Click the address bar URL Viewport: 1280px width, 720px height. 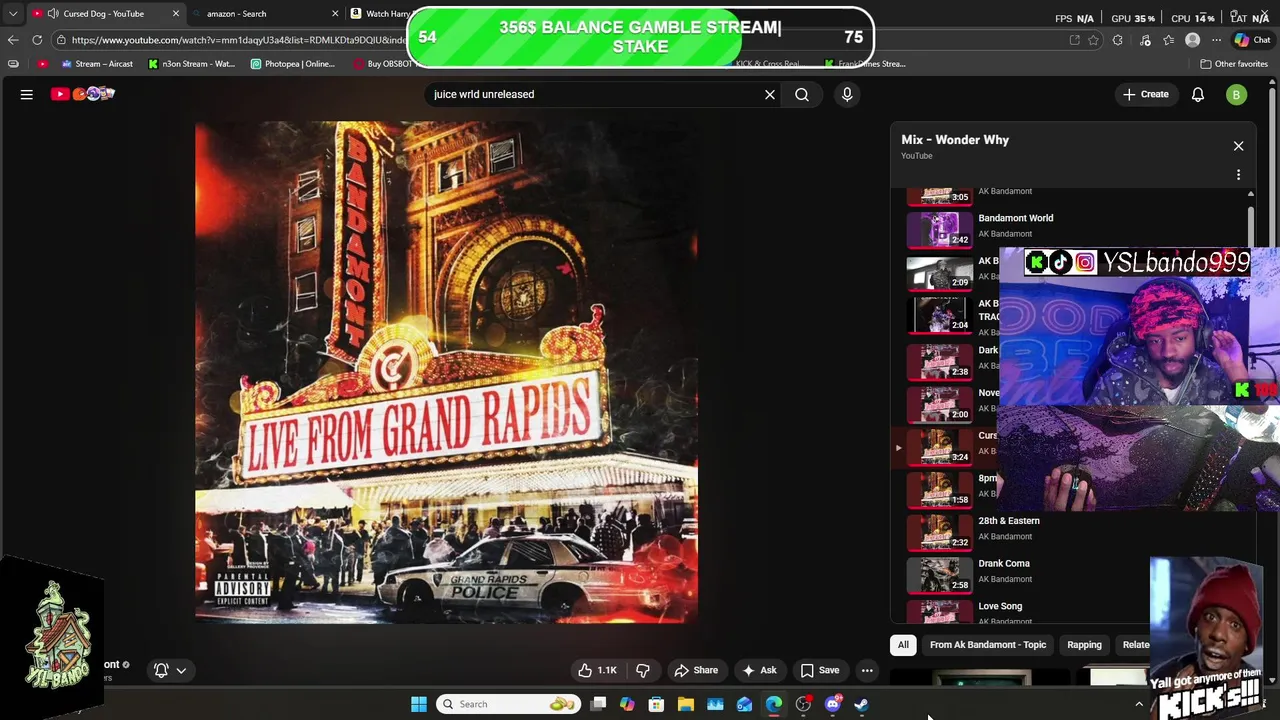click(x=238, y=40)
